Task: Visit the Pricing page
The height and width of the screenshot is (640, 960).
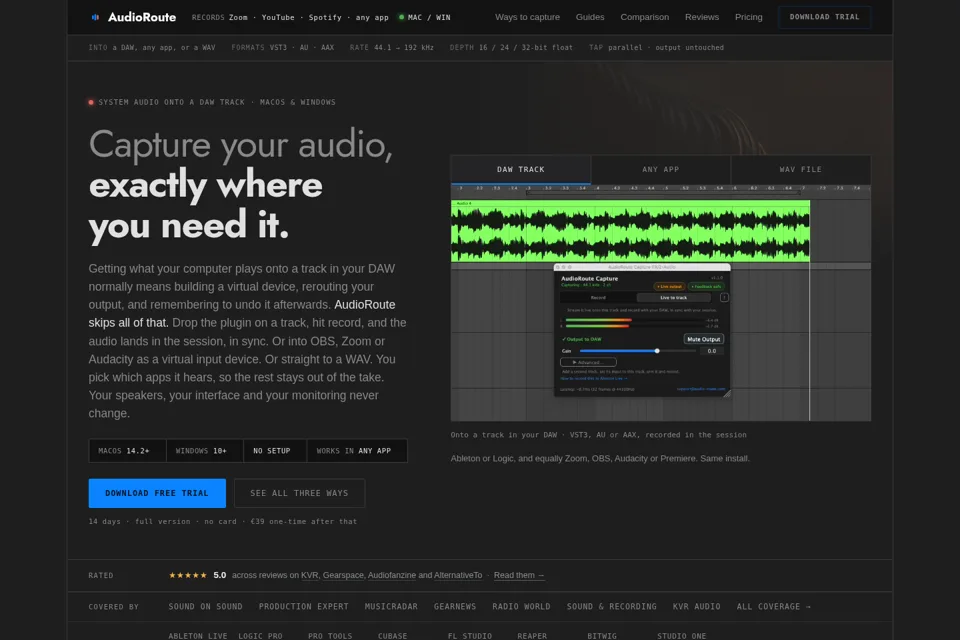Action: [x=749, y=17]
